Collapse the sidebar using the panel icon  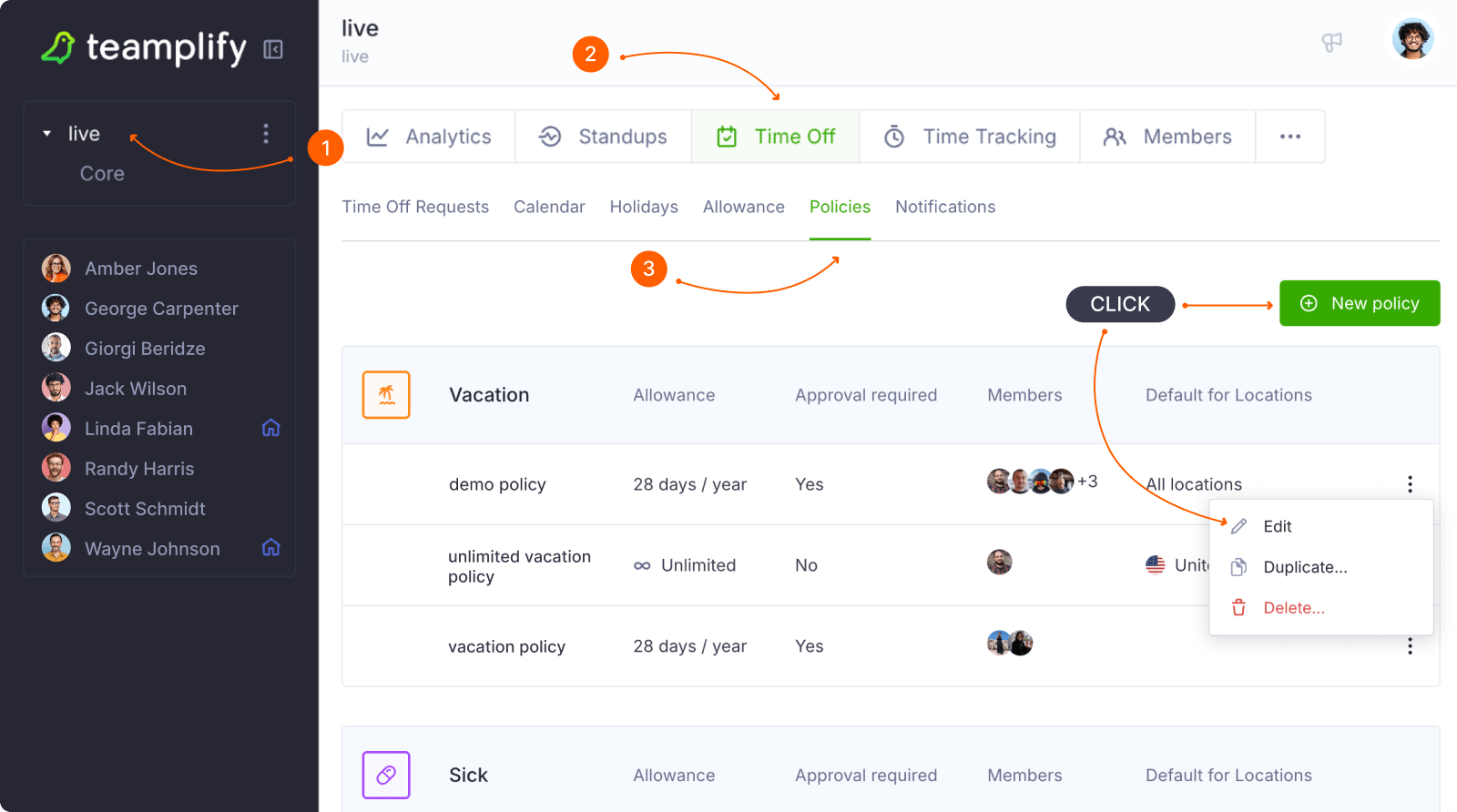273,49
